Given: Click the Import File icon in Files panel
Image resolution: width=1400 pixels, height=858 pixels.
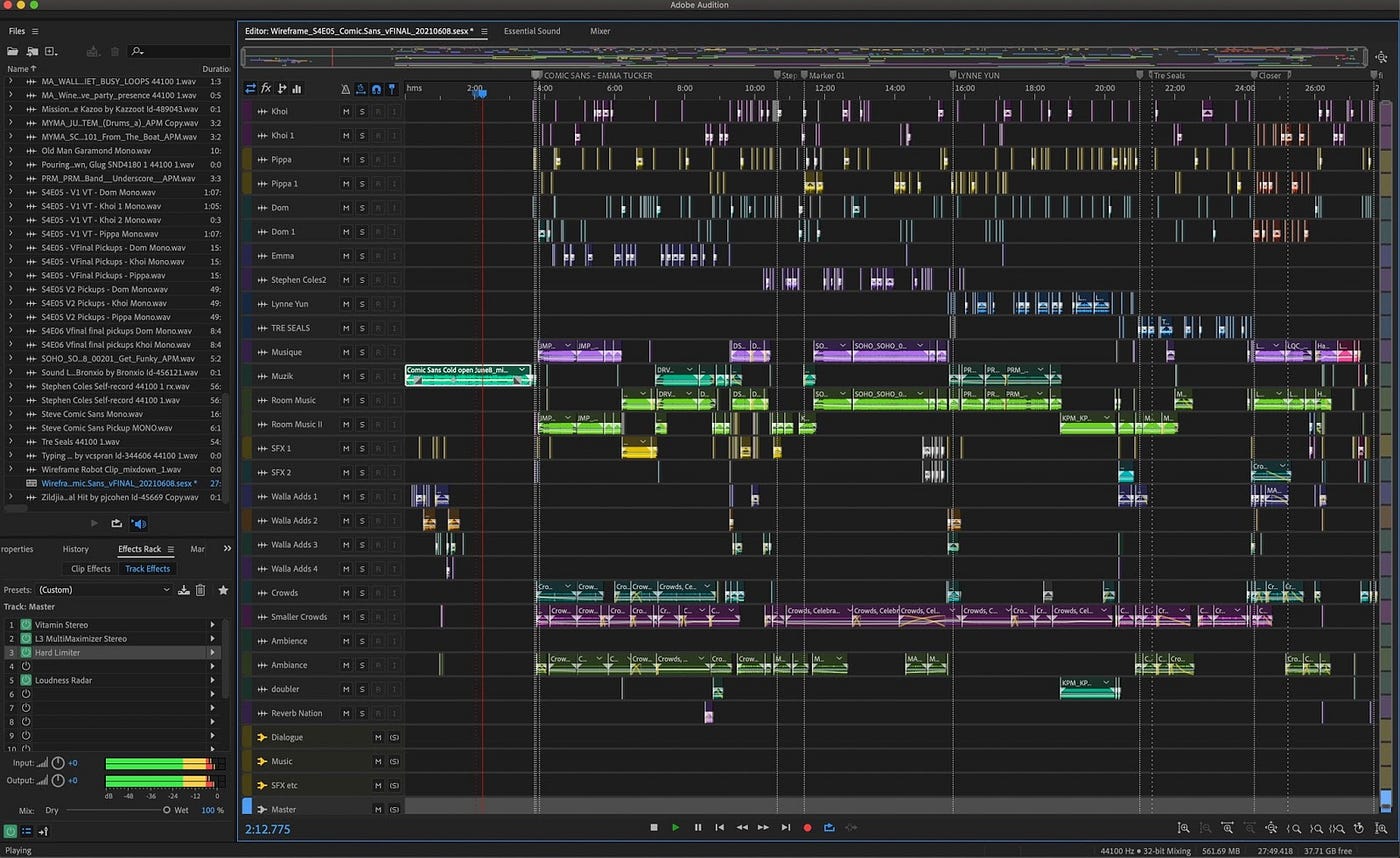Looking at the screenshot, I should coord(33,51).
